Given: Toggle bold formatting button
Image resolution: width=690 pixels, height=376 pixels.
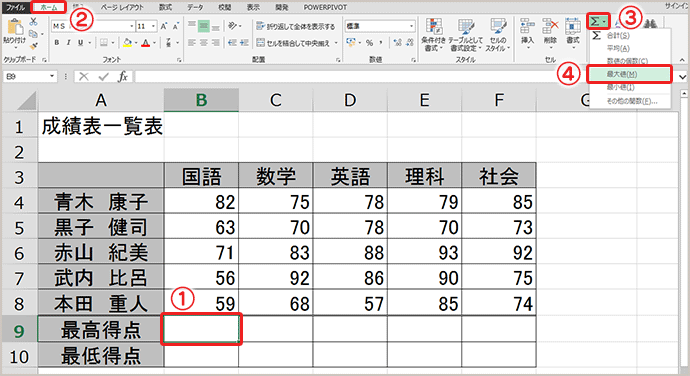Looking at the screenshot, I should tap(57, 43).
